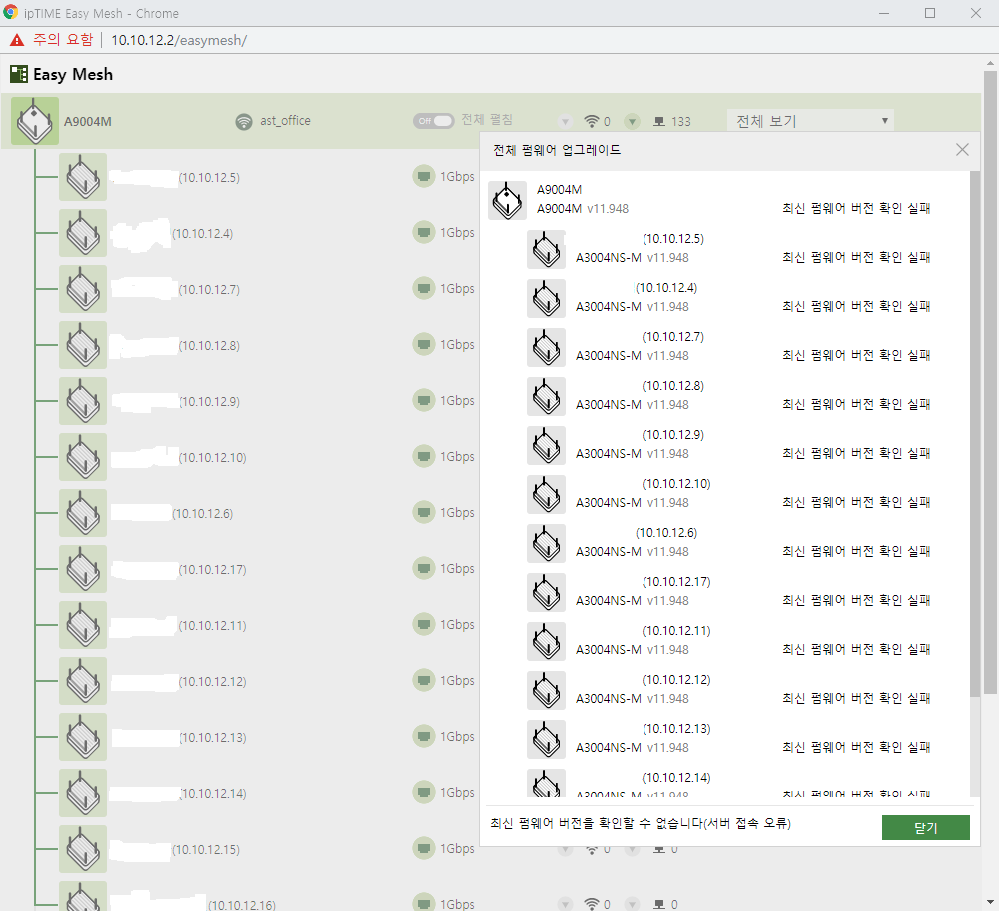The image size is (999, 911).
Task: Click dialog router icon for 10.10.12.11
Action: [546, 642]
